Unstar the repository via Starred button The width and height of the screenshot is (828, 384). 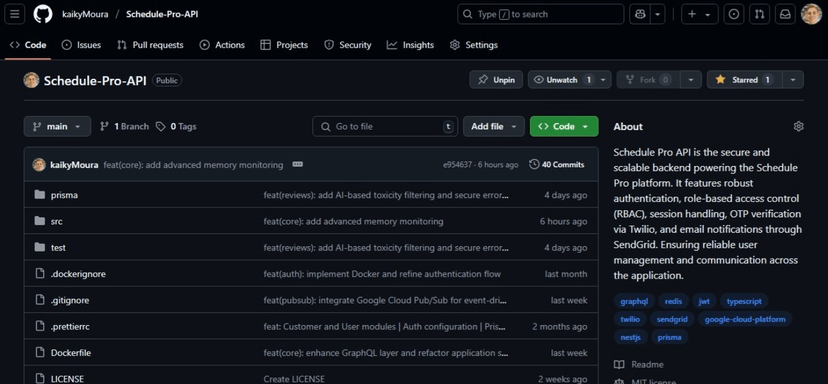click(744, 80)
